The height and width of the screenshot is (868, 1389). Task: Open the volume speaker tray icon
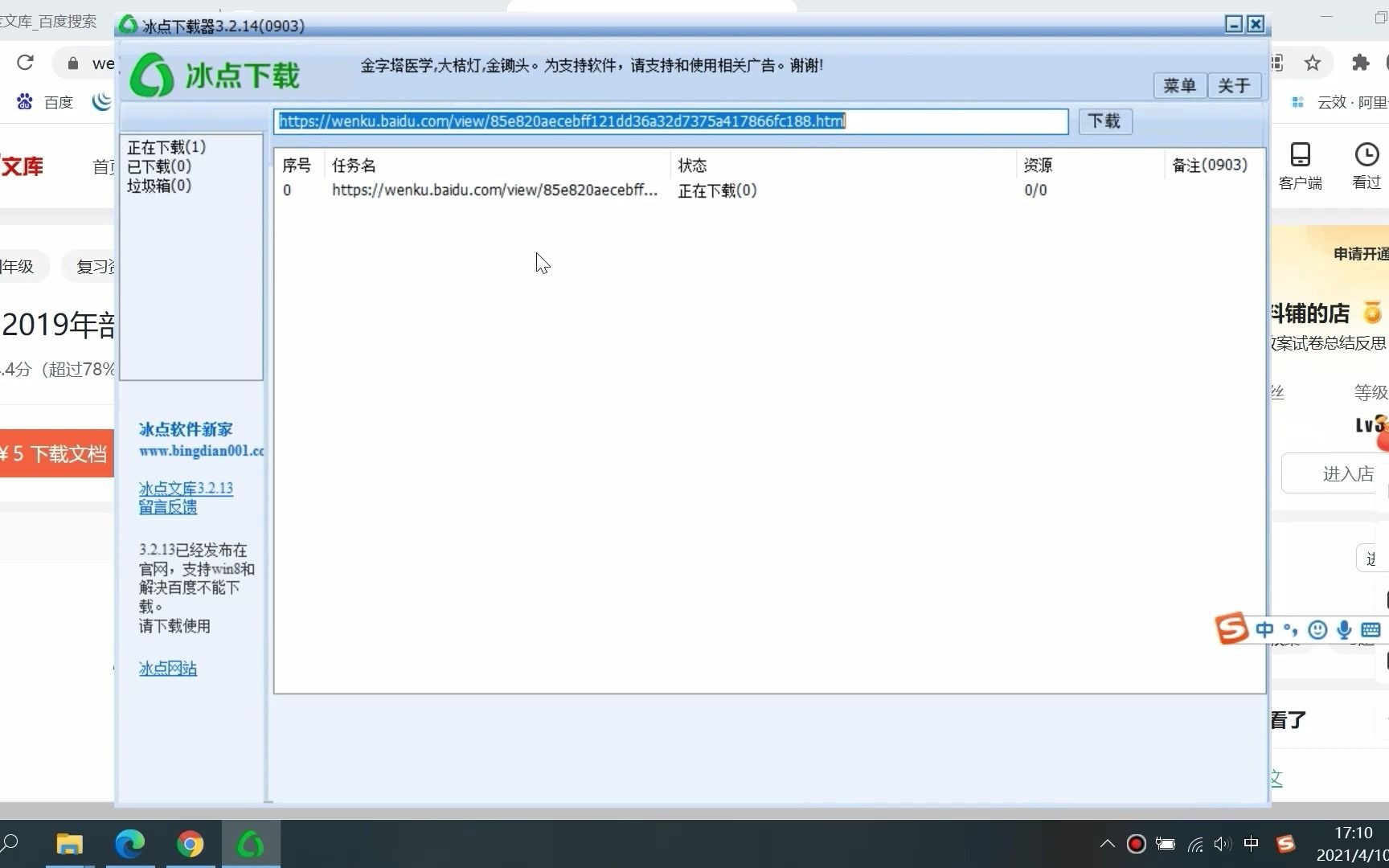pos(1223,844)
